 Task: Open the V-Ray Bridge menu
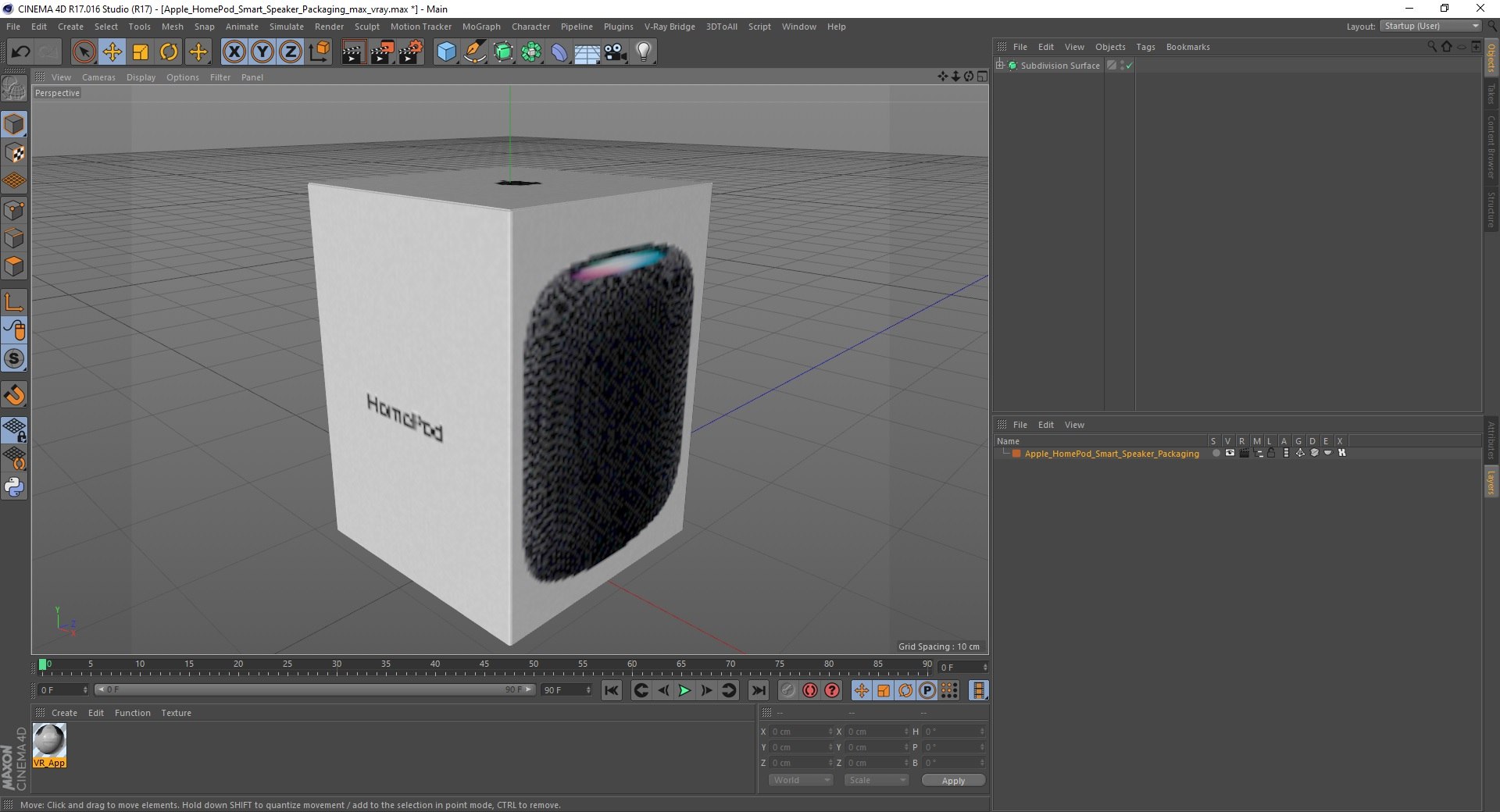click(670, 27)
